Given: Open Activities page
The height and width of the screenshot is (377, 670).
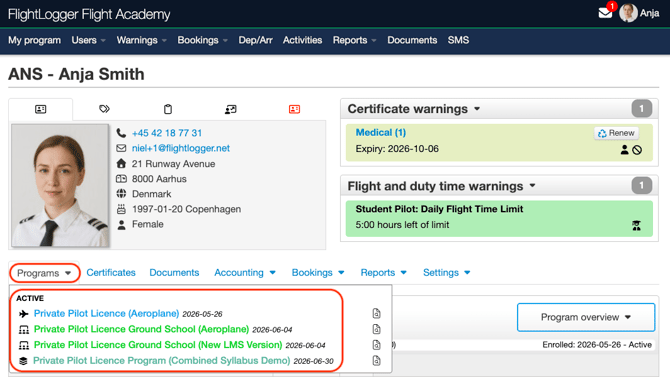Looking at the screenshot, I should coord(303,40).
